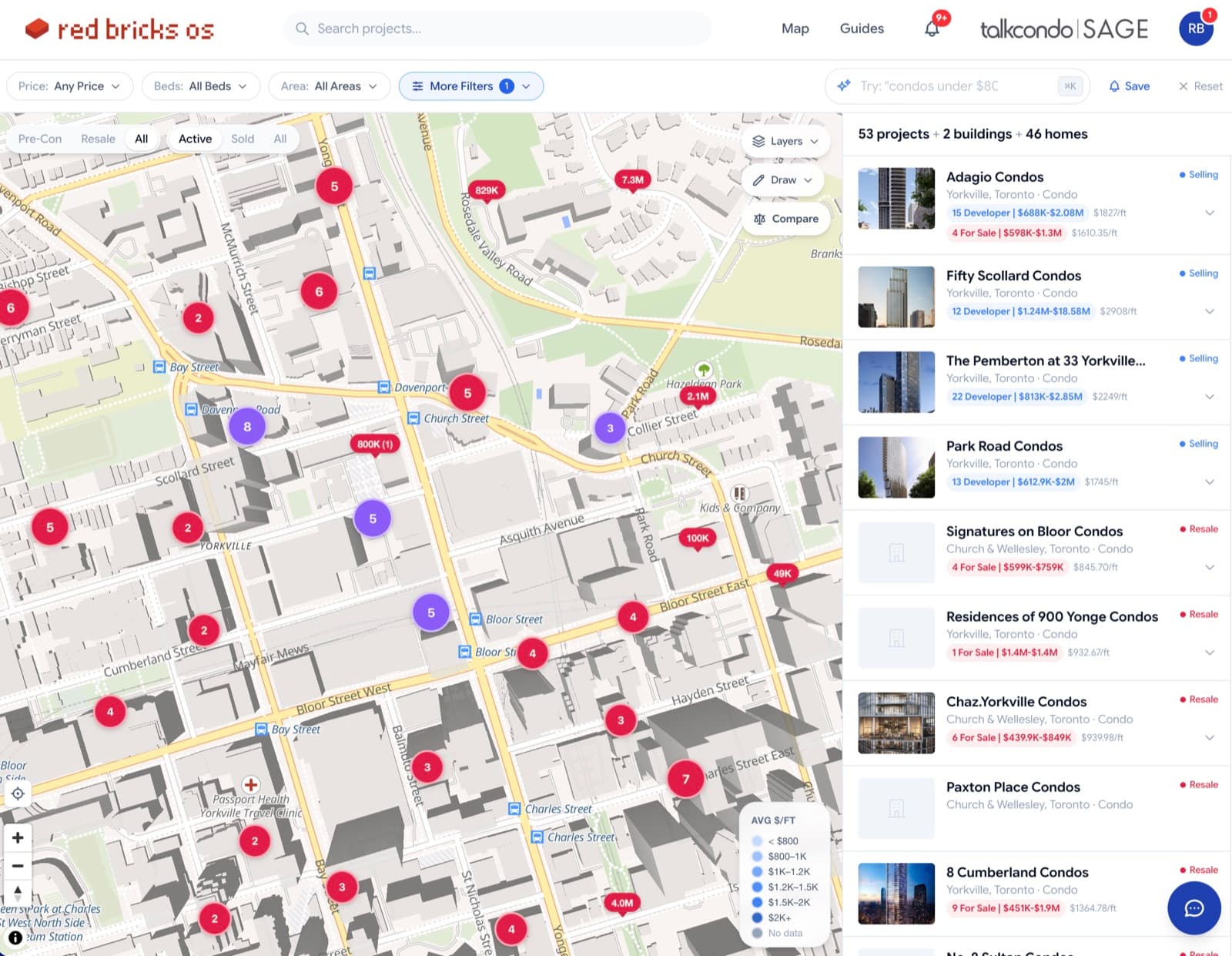Viewport: 1232px width, 956px height.
Task: Expand Park Road Condos listing chevron
Action: 1210,481
